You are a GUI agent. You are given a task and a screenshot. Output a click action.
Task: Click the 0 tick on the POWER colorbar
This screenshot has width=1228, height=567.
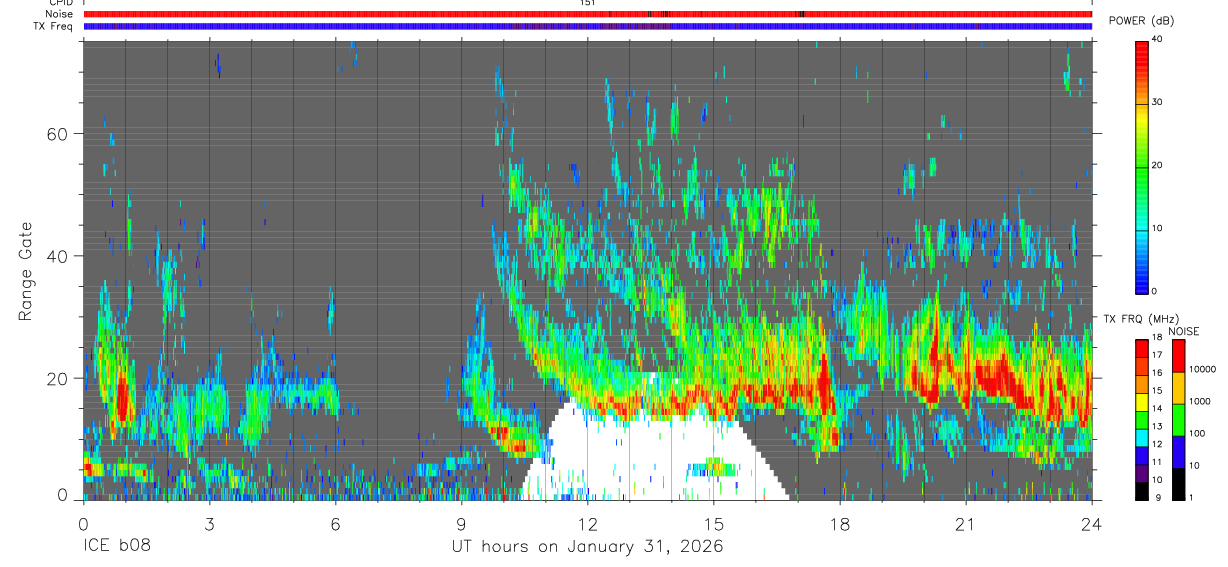tap(1156, 291)
